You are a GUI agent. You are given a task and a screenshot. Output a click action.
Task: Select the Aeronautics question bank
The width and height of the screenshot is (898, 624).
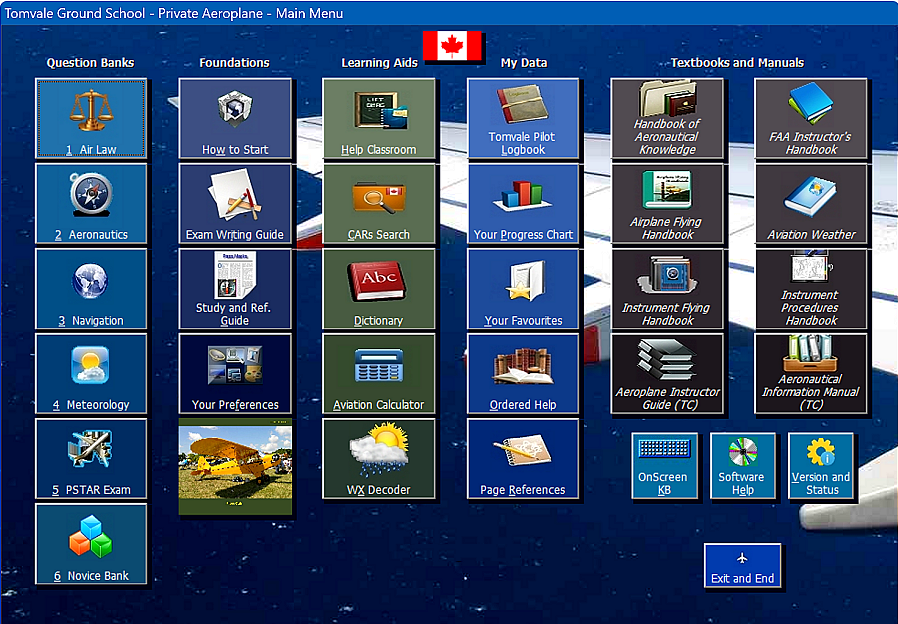click(x=91, y=203)
